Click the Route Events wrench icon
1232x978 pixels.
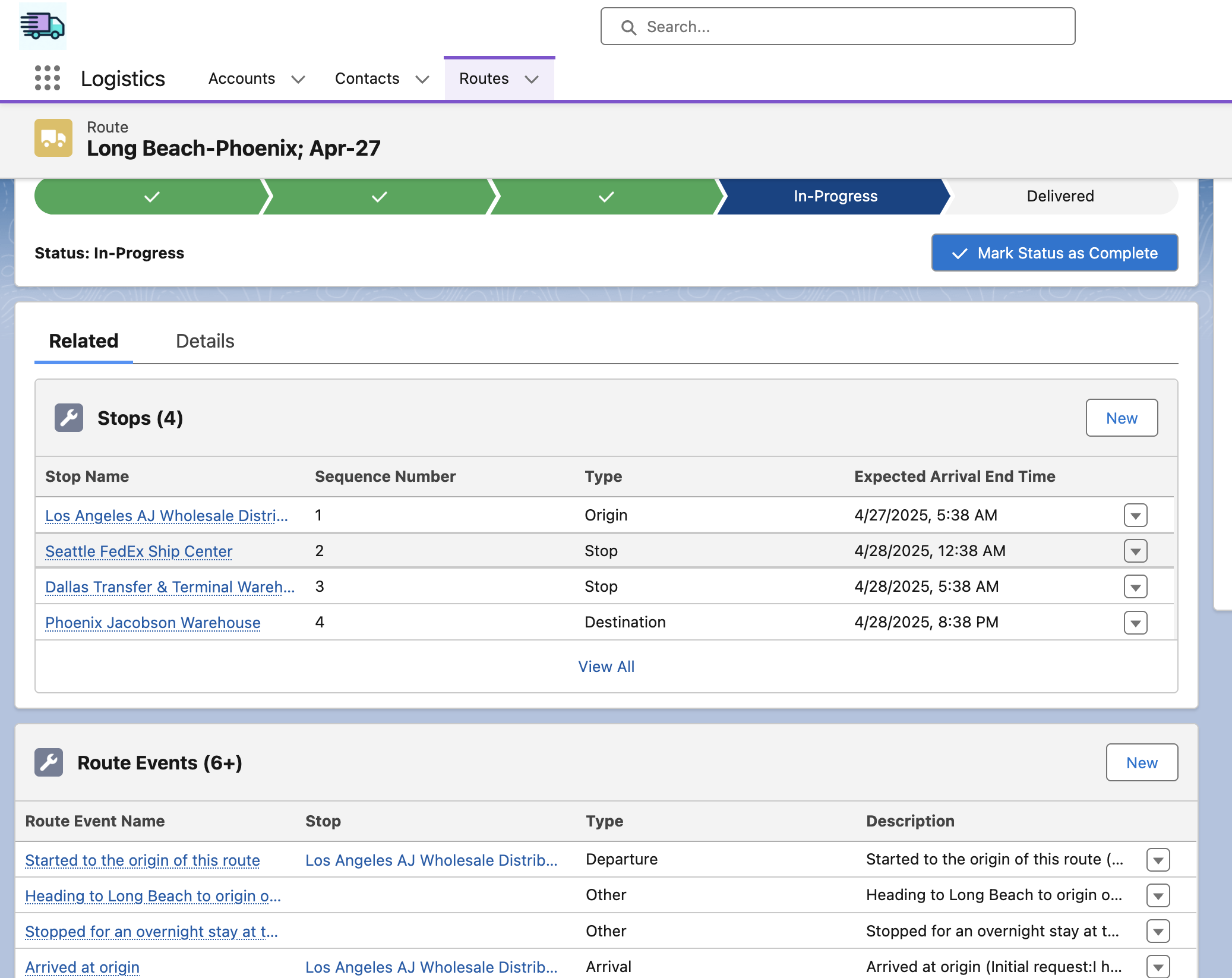(49, 762)
